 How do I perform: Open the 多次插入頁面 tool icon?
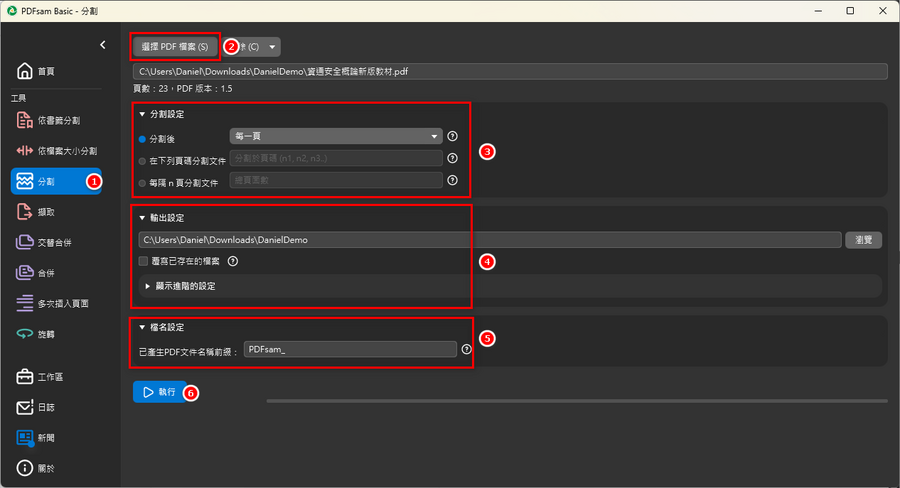pyautogui.click(x=25, y=303)
